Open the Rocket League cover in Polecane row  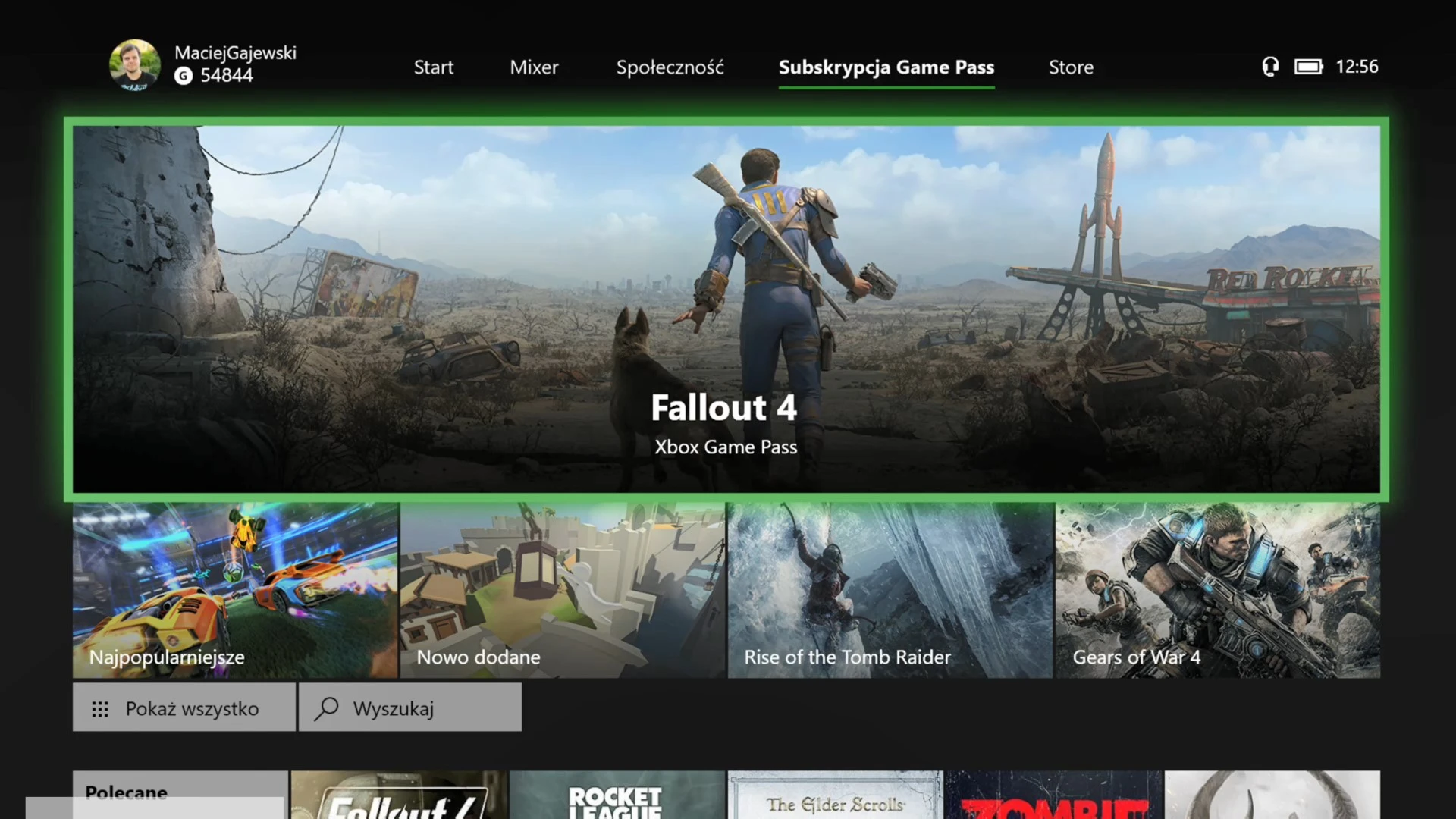(617, 795)
